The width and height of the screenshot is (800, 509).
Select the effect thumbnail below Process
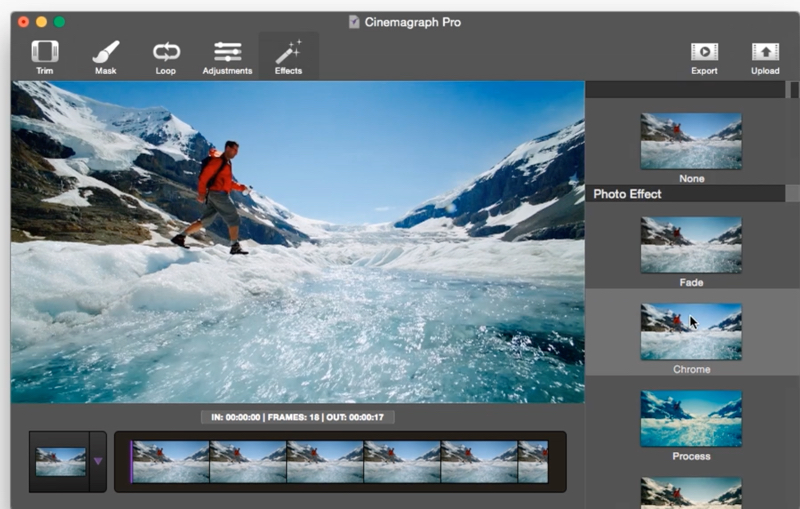click(x=691, y=493)
